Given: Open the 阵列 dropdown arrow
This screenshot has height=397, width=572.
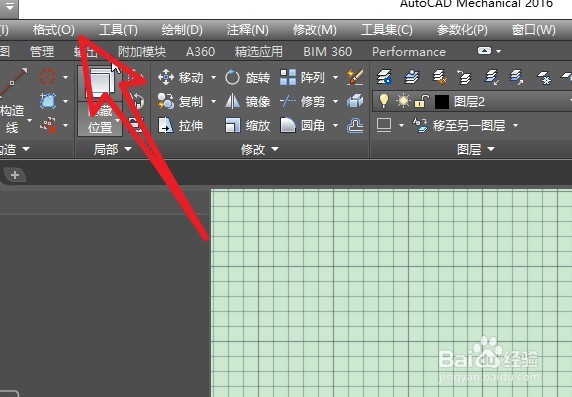Looking at the screenshot, I should (x=335, y=78).
